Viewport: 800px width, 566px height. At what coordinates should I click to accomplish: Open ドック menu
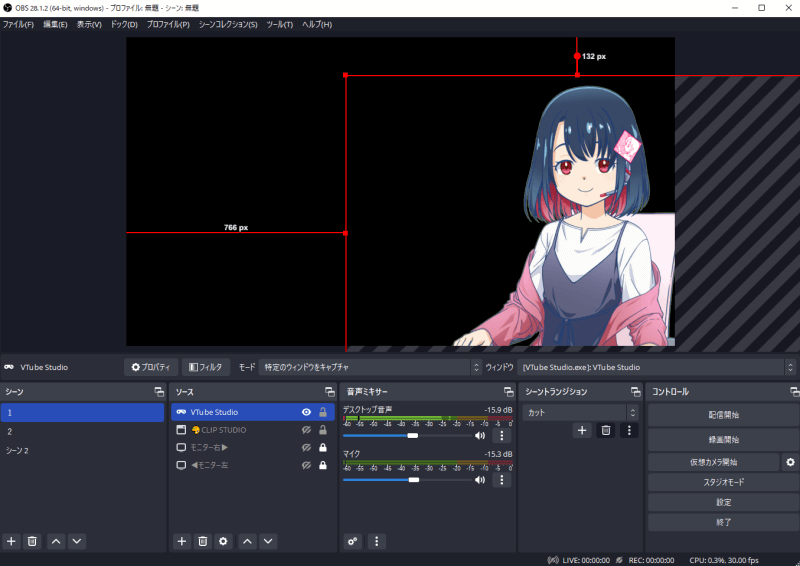pos(124,24)
